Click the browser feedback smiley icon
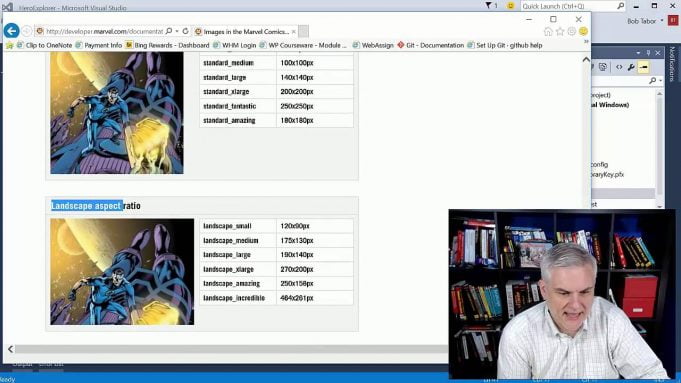This screenshot has width=681, height=383. coord(583,31)
